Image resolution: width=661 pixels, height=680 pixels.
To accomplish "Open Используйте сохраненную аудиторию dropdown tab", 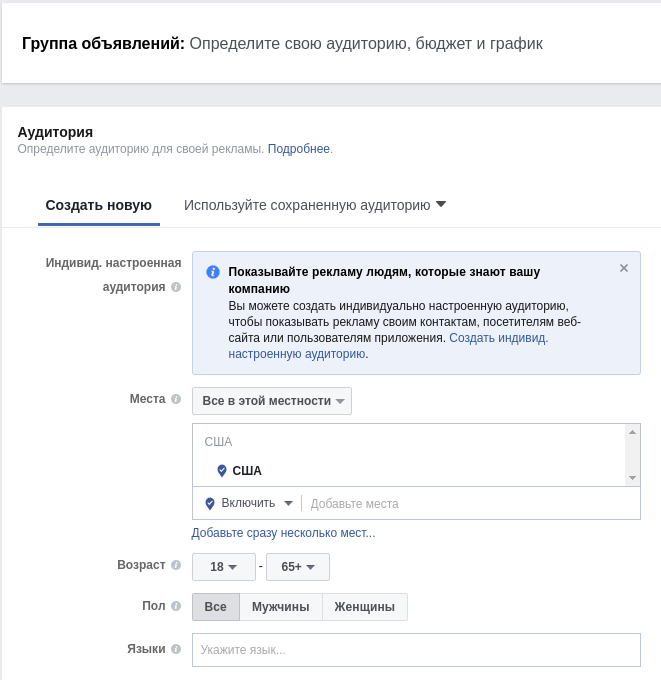I will (315, 205).
